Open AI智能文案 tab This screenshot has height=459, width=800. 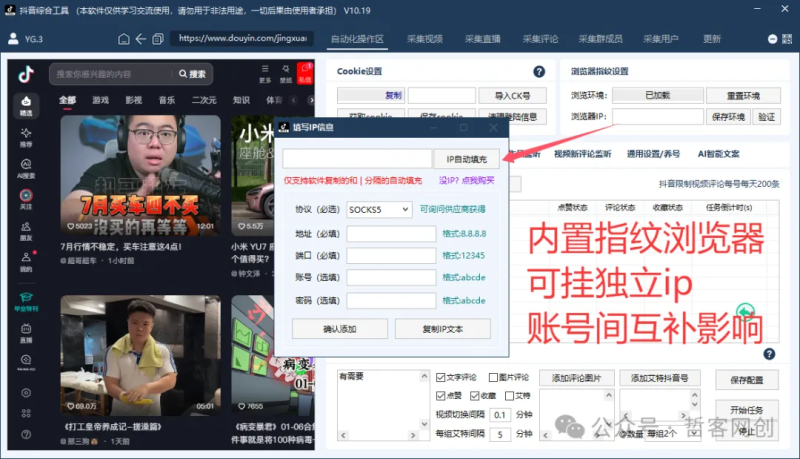(x=718, y=154)
